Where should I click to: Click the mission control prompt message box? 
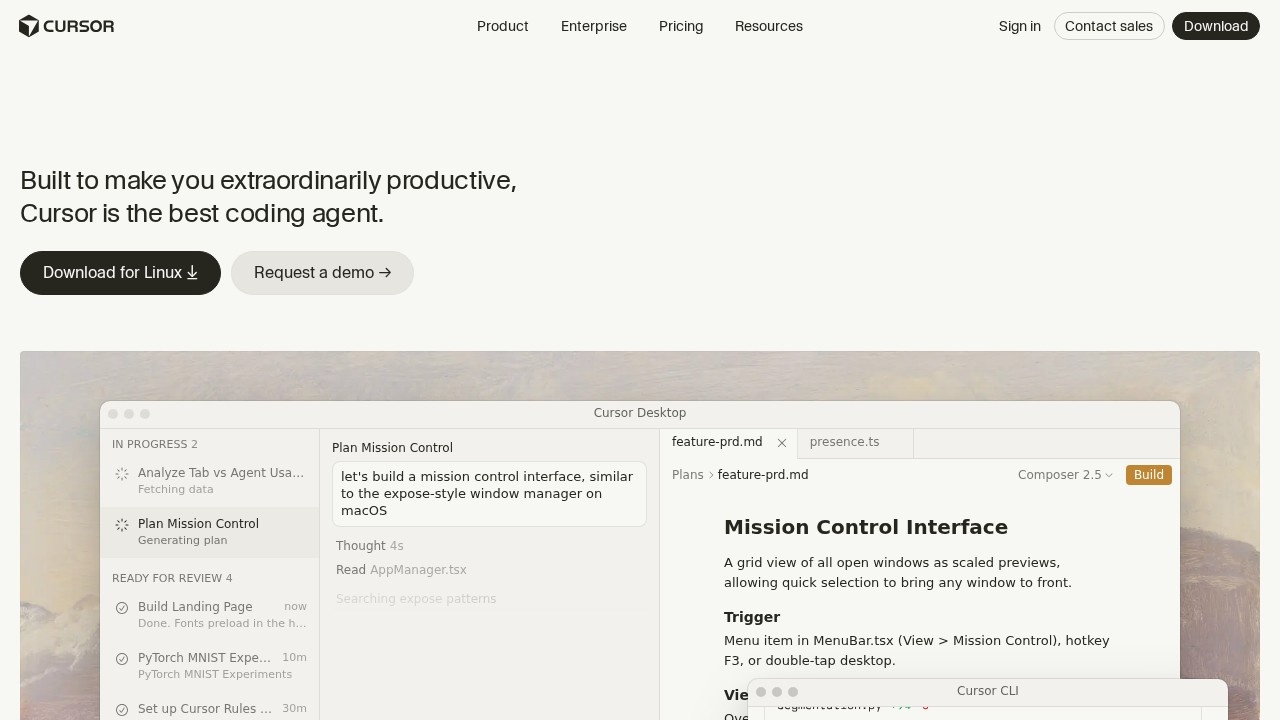(x=489, y=494)
